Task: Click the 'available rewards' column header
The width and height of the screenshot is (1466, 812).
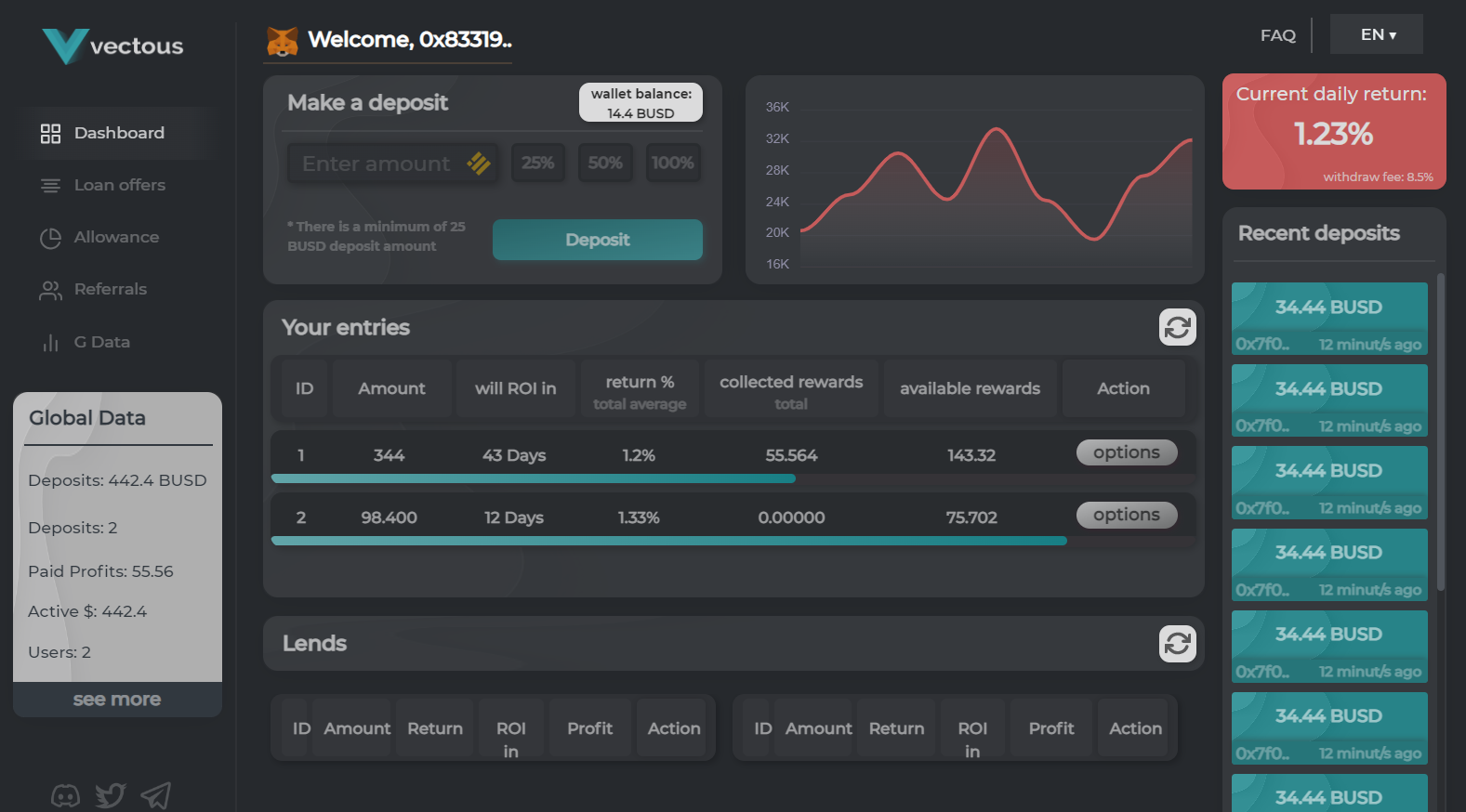Action: pos(971,388)
